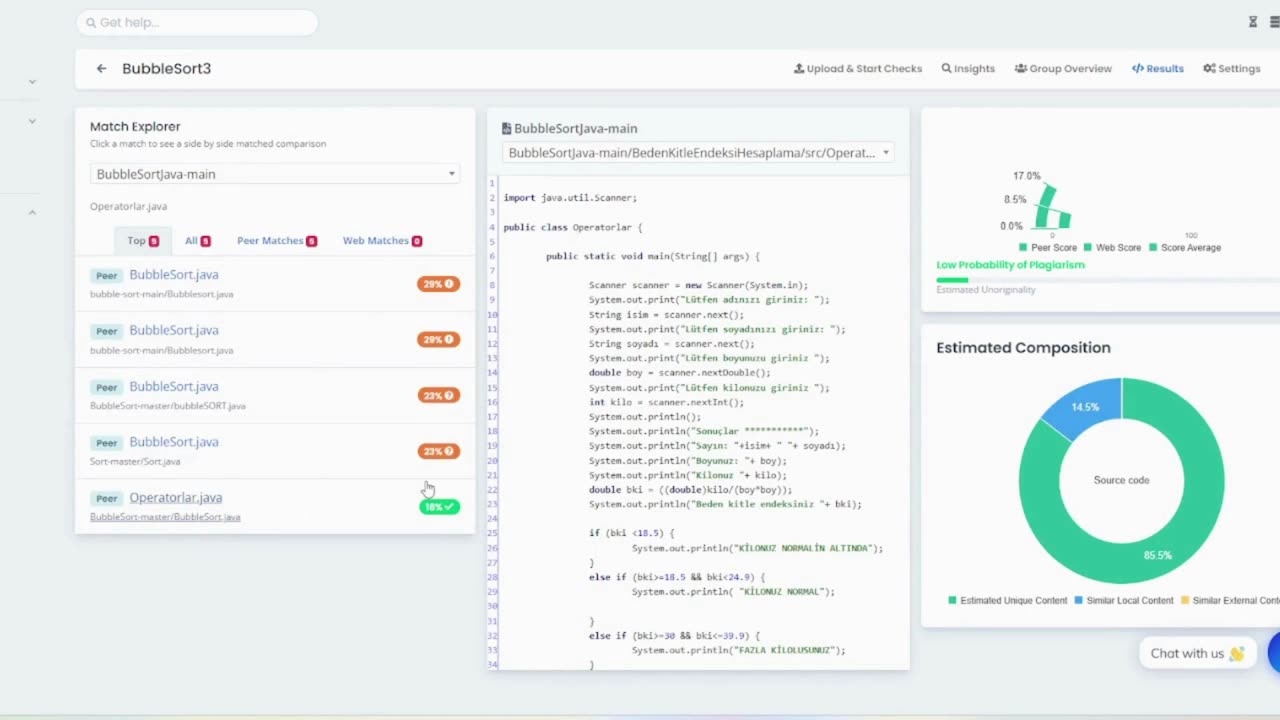The height and width of the screenshot is (720, 1280).
Task: Focus the Get help search field
Action: point(197,22)
